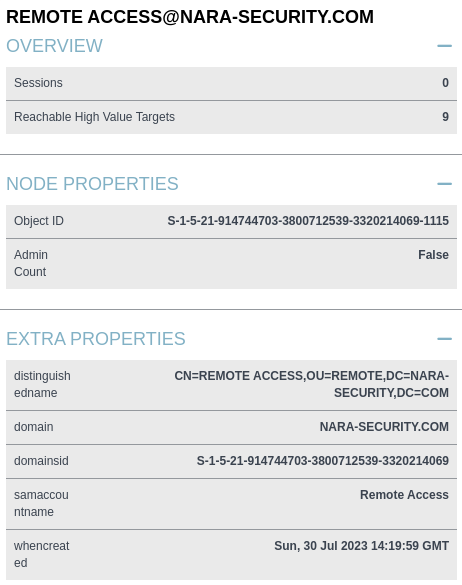Click the Object ID SID value
Screen dimensions: 462x585
click(308, 221)
